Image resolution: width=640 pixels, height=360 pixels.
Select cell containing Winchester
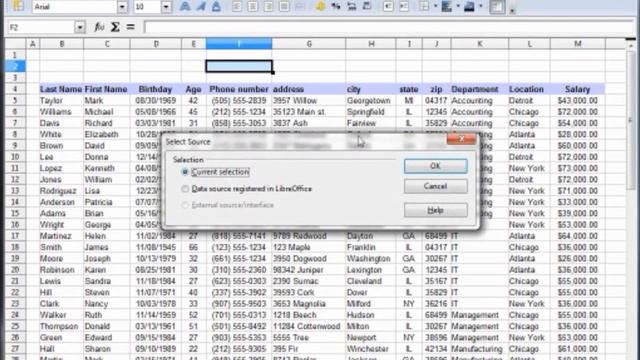[x=371, y=349]
